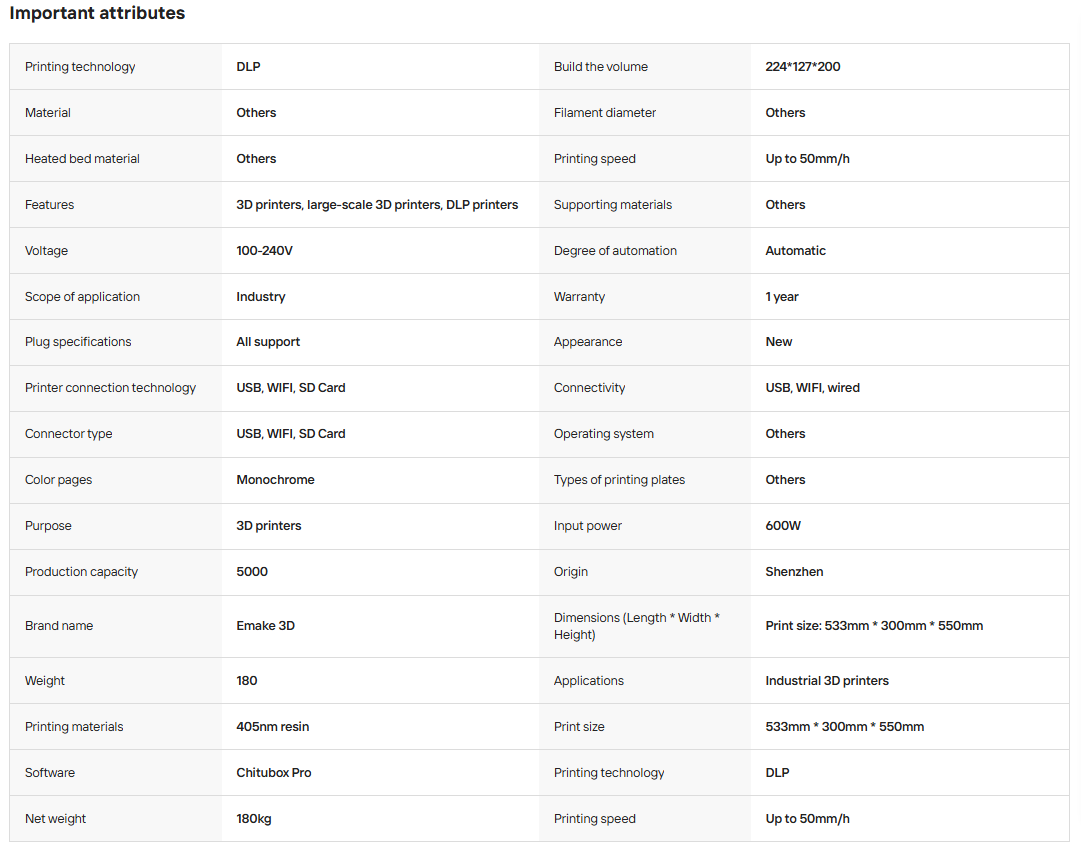
Task: Select the Production capacity 5000 value
Action: point(252,572)
